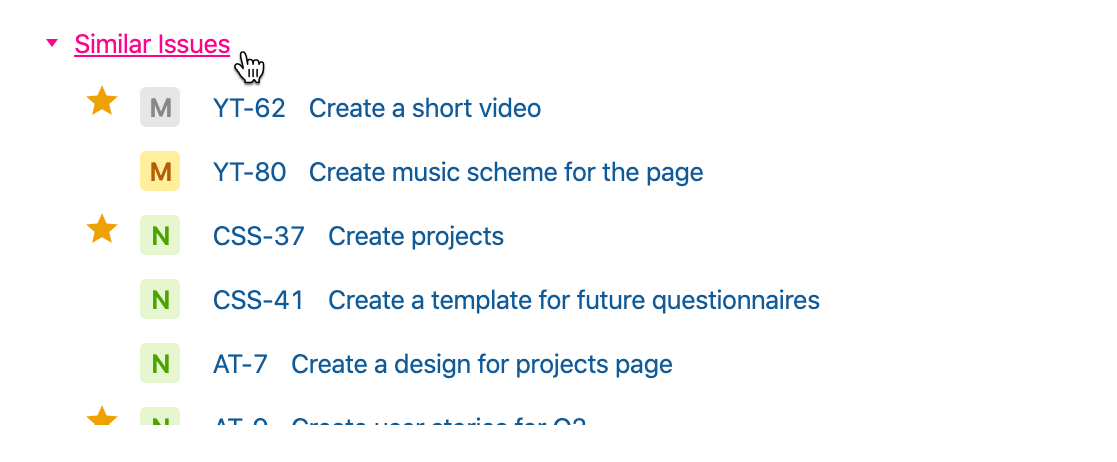Toggle the star on CSS-37
The width and height of the screenshot is (1117, 462).
(102, 230)
